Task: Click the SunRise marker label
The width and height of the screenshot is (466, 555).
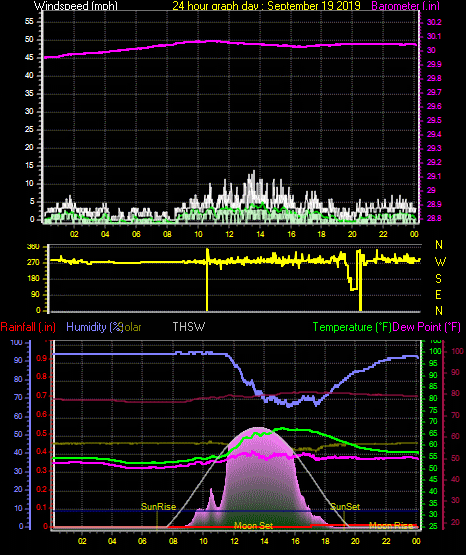Action: pyautogui.click(x=159, y=507)
